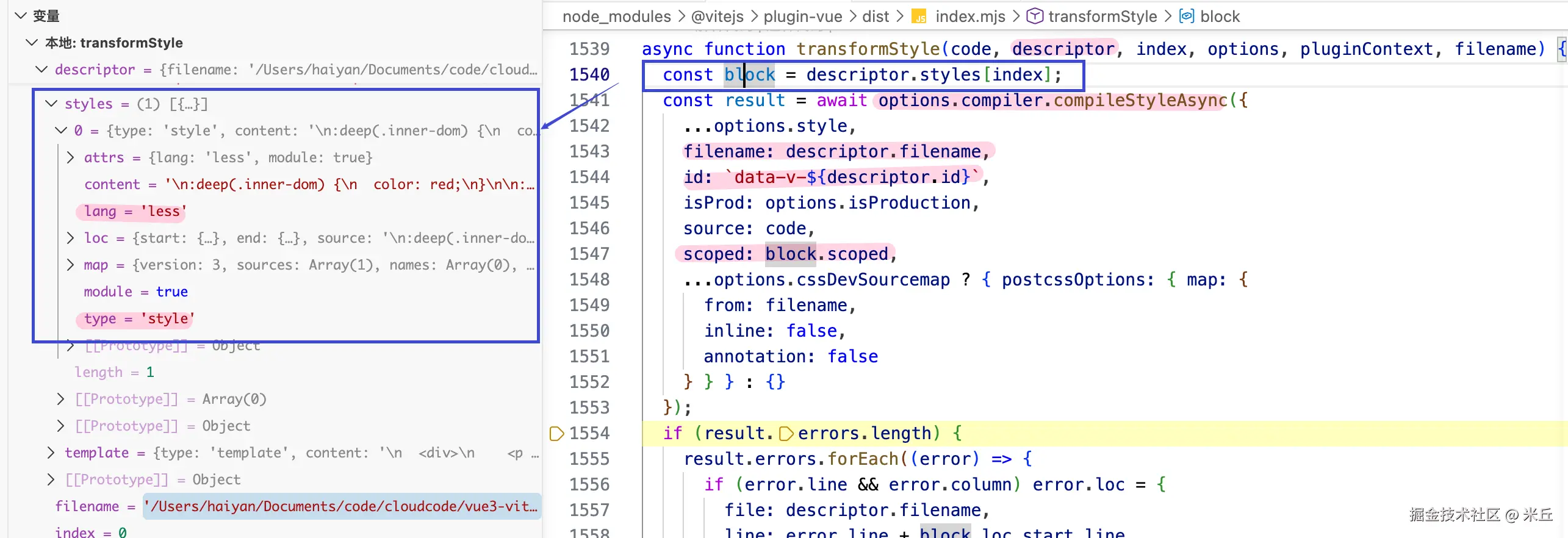
Task: Open plugin-vue breadcrumb segment
Action: click(x=803, y=16)
